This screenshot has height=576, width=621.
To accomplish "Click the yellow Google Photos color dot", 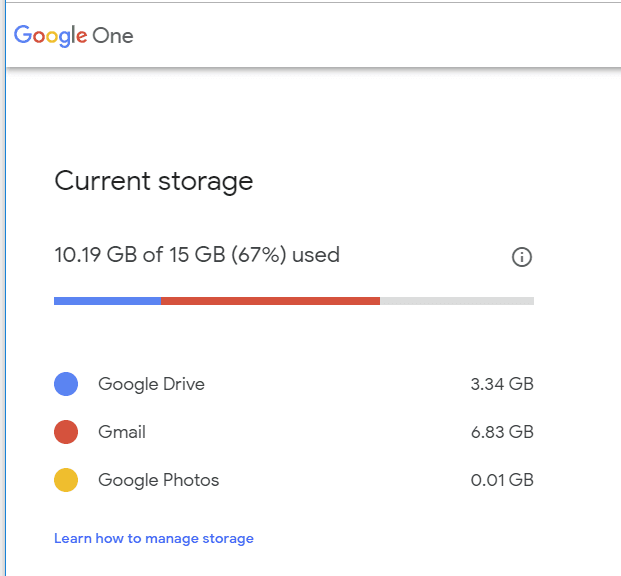I will [x=66, y=480].
